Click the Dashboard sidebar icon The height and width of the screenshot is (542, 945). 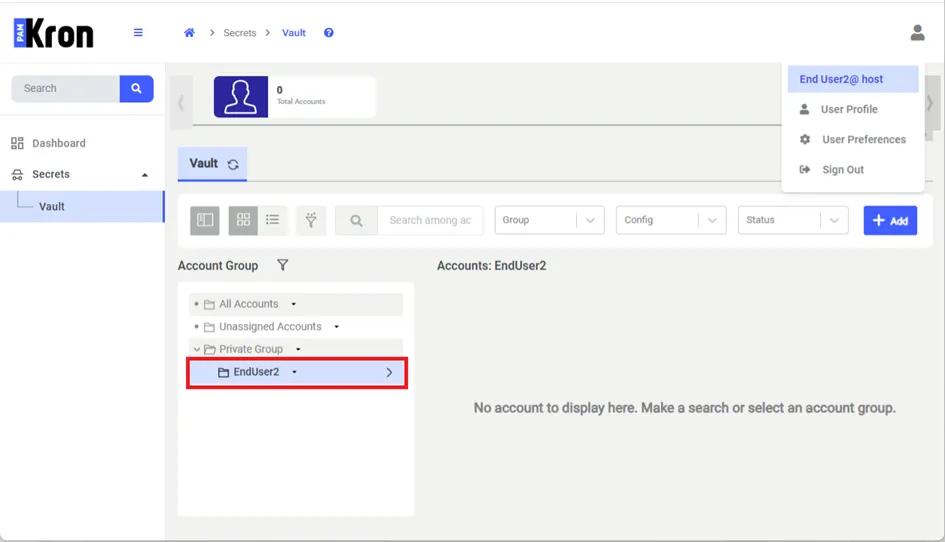[17, 143]
